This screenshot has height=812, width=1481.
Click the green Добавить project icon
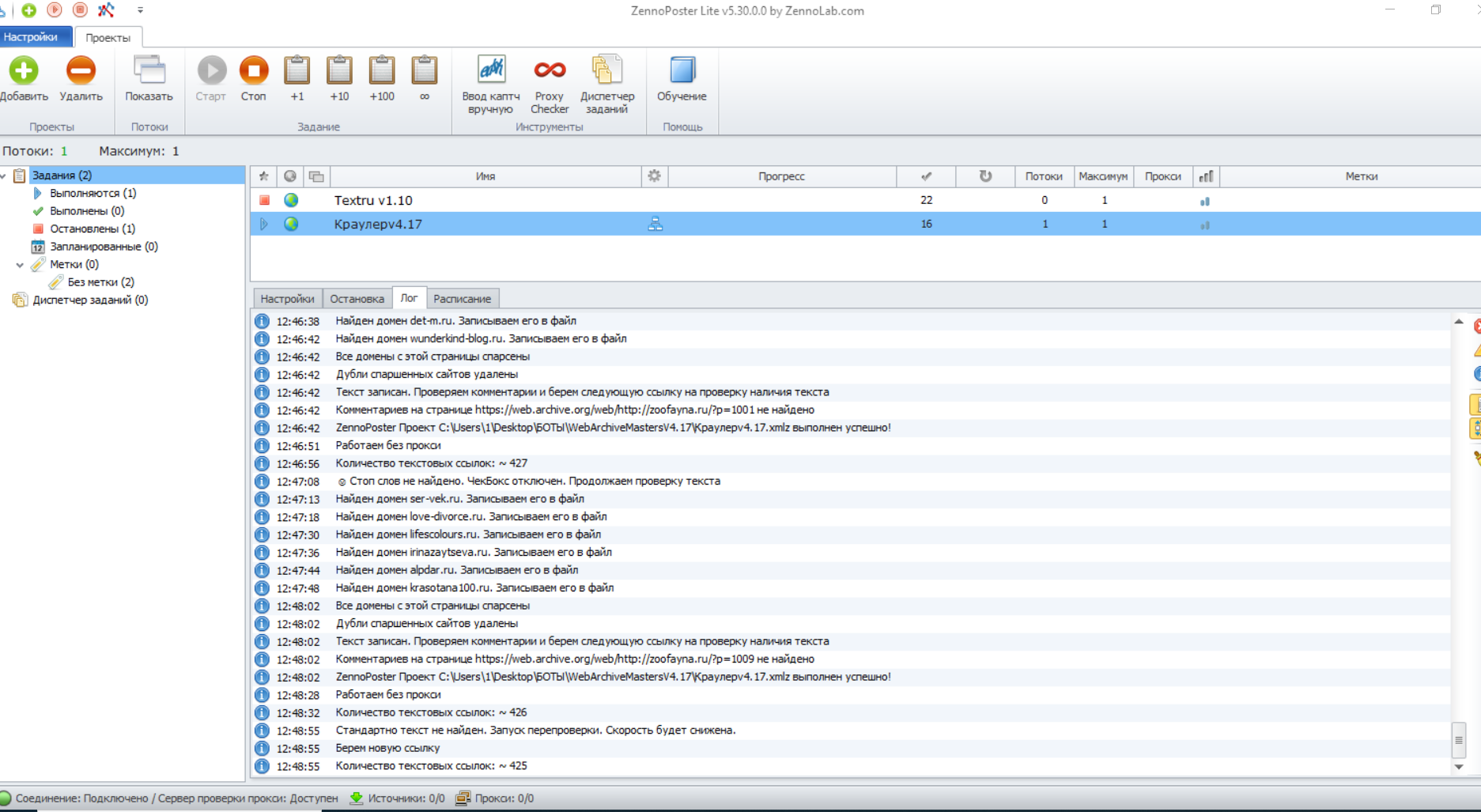[24, 71]
